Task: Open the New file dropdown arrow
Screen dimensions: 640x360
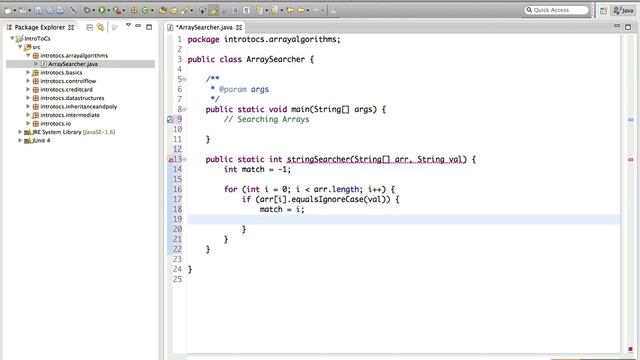Action: (x=15, y=11)
